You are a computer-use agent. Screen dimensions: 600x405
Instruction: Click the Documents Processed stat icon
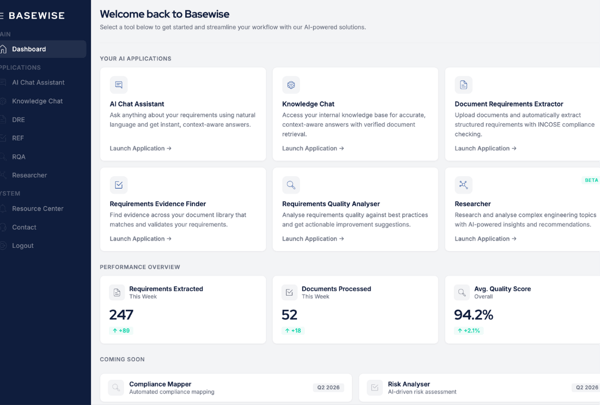pyautogui.click(x=289, y=292)
